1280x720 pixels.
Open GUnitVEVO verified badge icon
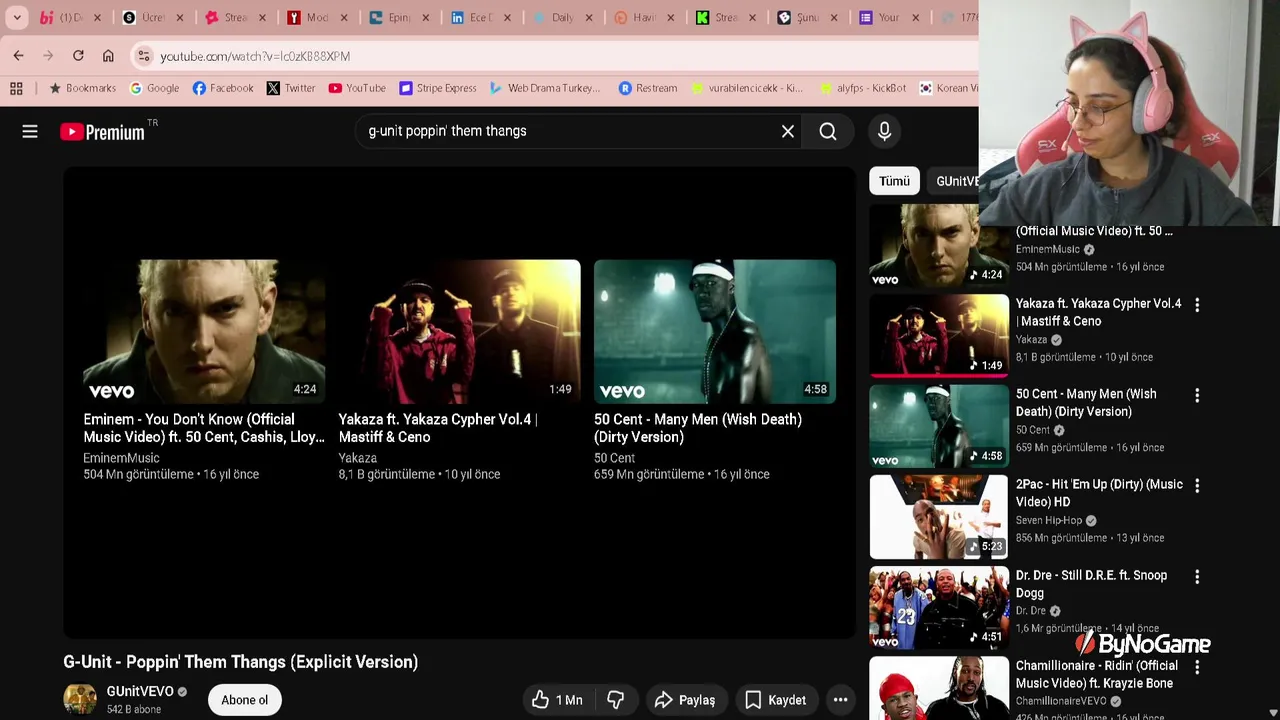coord(182,692)
